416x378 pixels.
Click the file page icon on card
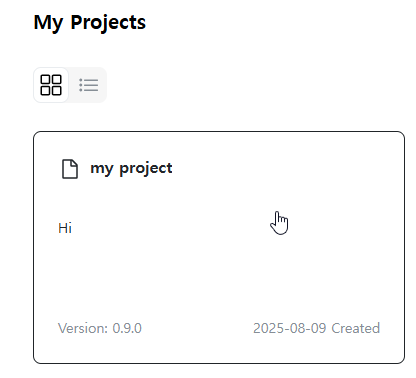(x=70, y=169)
